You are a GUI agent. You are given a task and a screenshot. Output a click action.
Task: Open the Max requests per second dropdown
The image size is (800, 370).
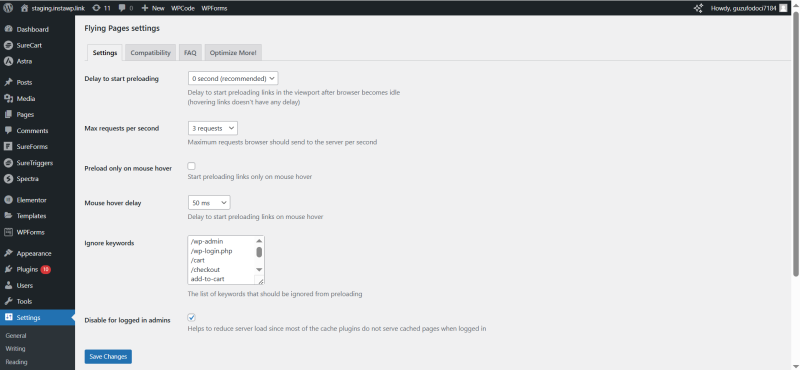[213, 128]
